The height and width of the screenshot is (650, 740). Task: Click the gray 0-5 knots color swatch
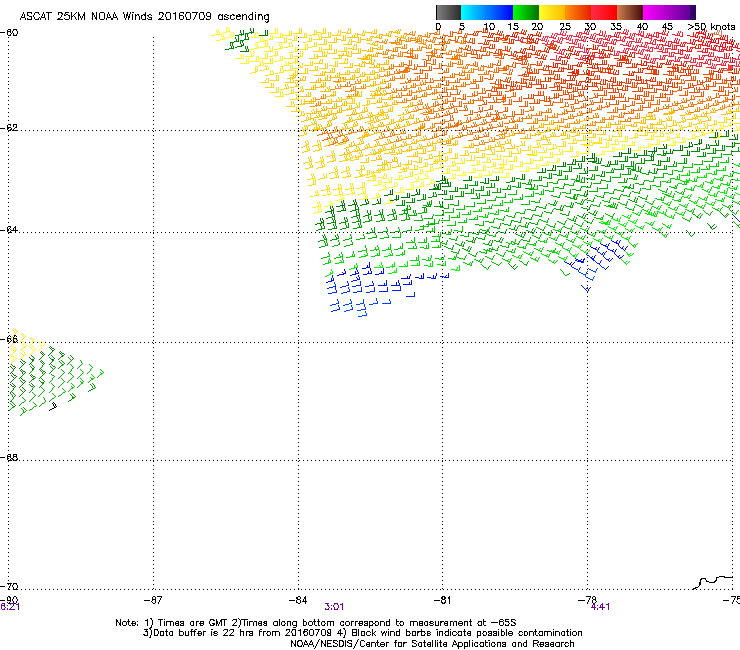click(x=448, y=12)
